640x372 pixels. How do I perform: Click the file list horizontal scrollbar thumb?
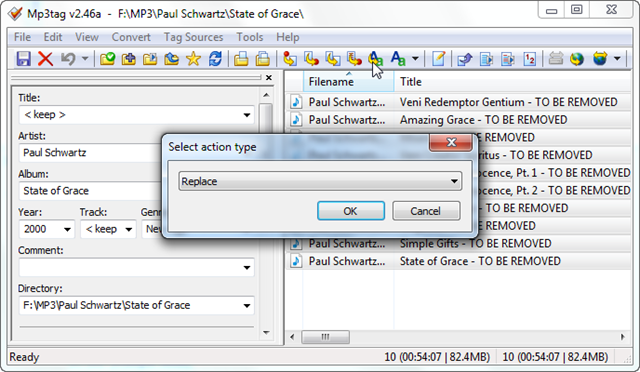tap(325, 337)
